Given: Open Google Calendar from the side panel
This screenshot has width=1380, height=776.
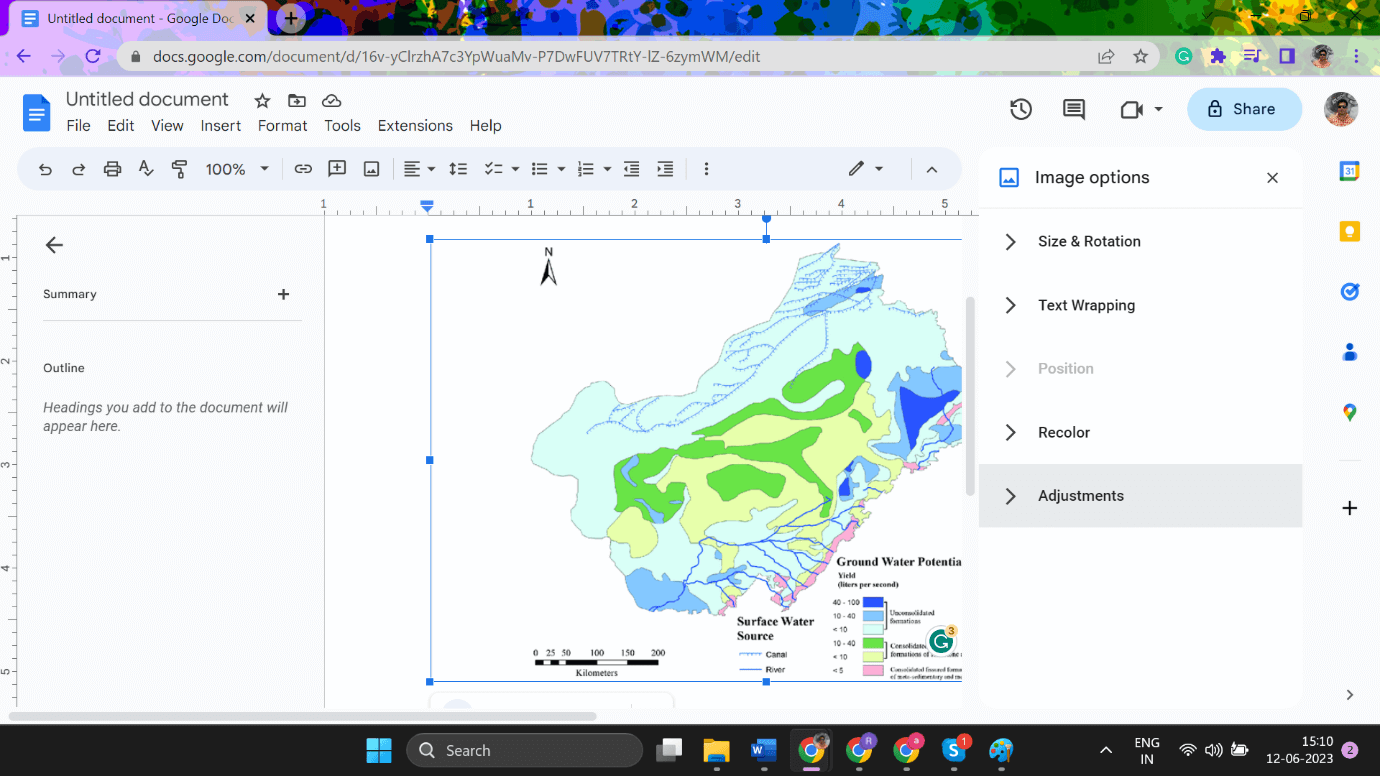Looking at the screenshot, I should point(1349,171).
